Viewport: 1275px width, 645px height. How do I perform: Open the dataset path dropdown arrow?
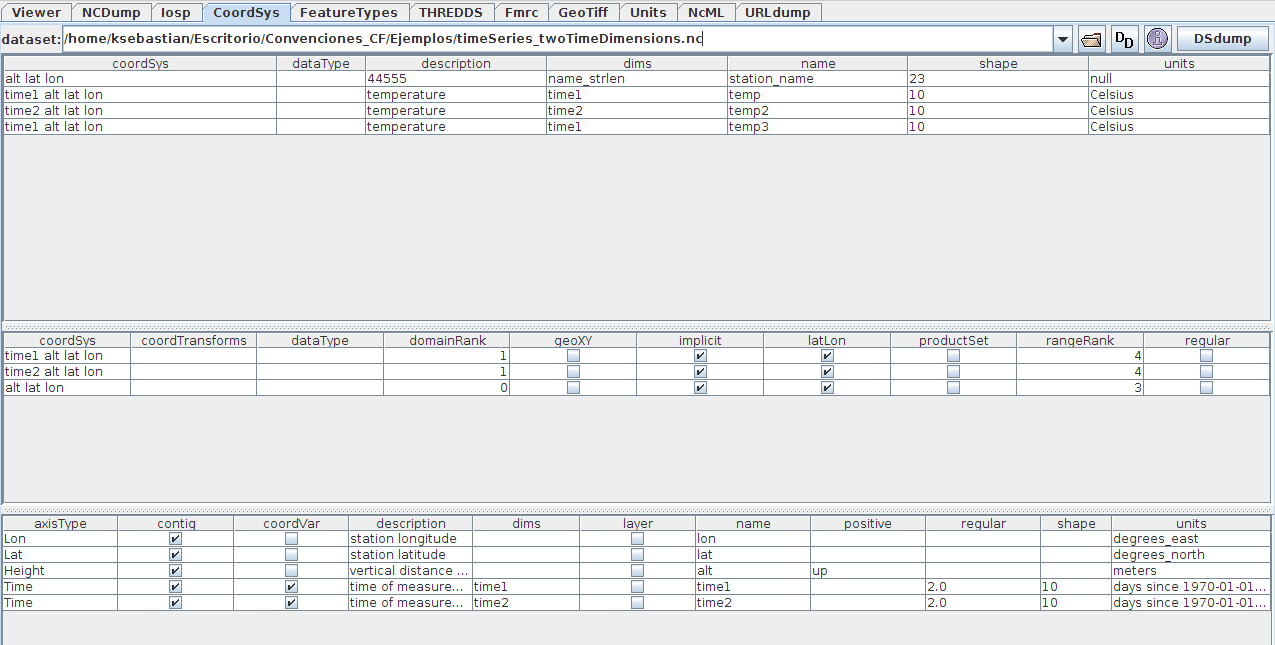1062,39
